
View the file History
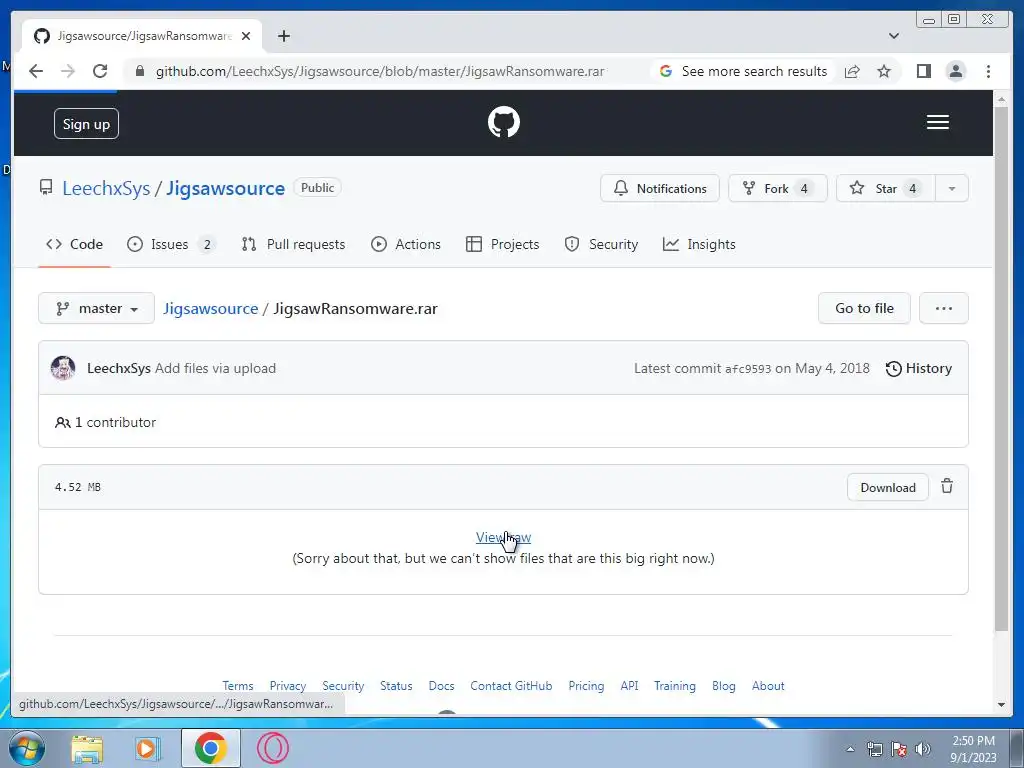click(919, 368)
